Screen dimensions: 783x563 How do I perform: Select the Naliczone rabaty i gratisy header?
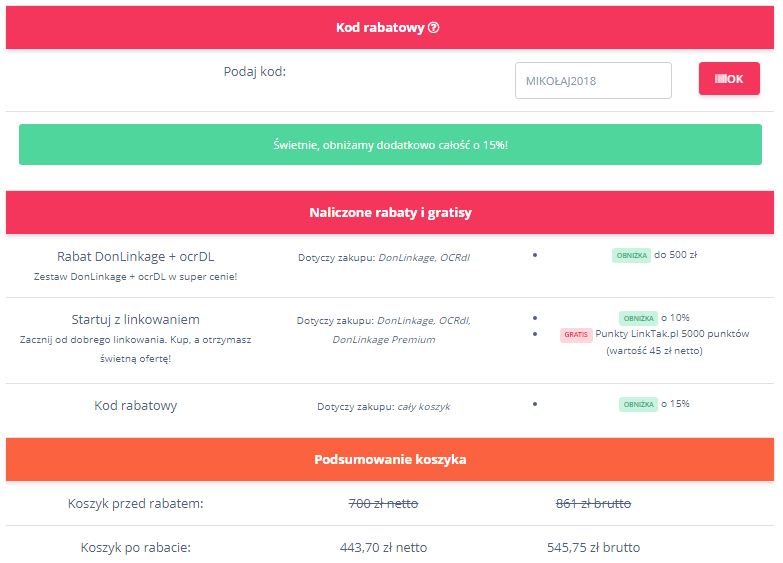coord(390,212)
